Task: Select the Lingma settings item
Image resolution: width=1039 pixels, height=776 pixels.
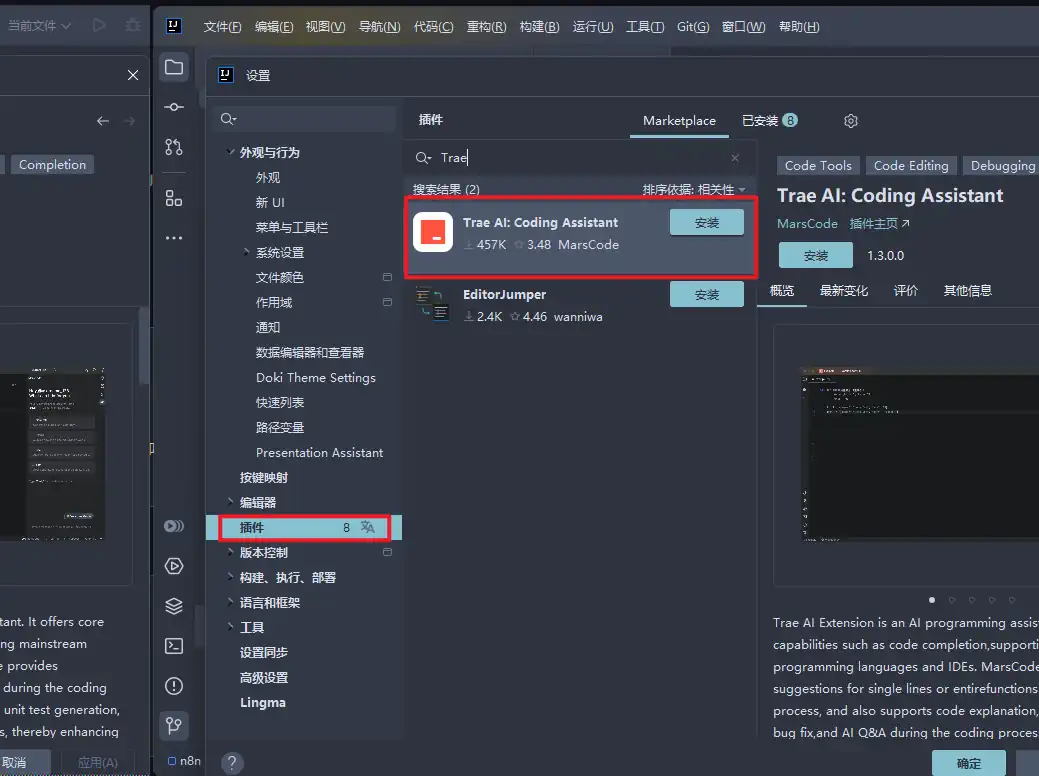Action: coord(262,702)
